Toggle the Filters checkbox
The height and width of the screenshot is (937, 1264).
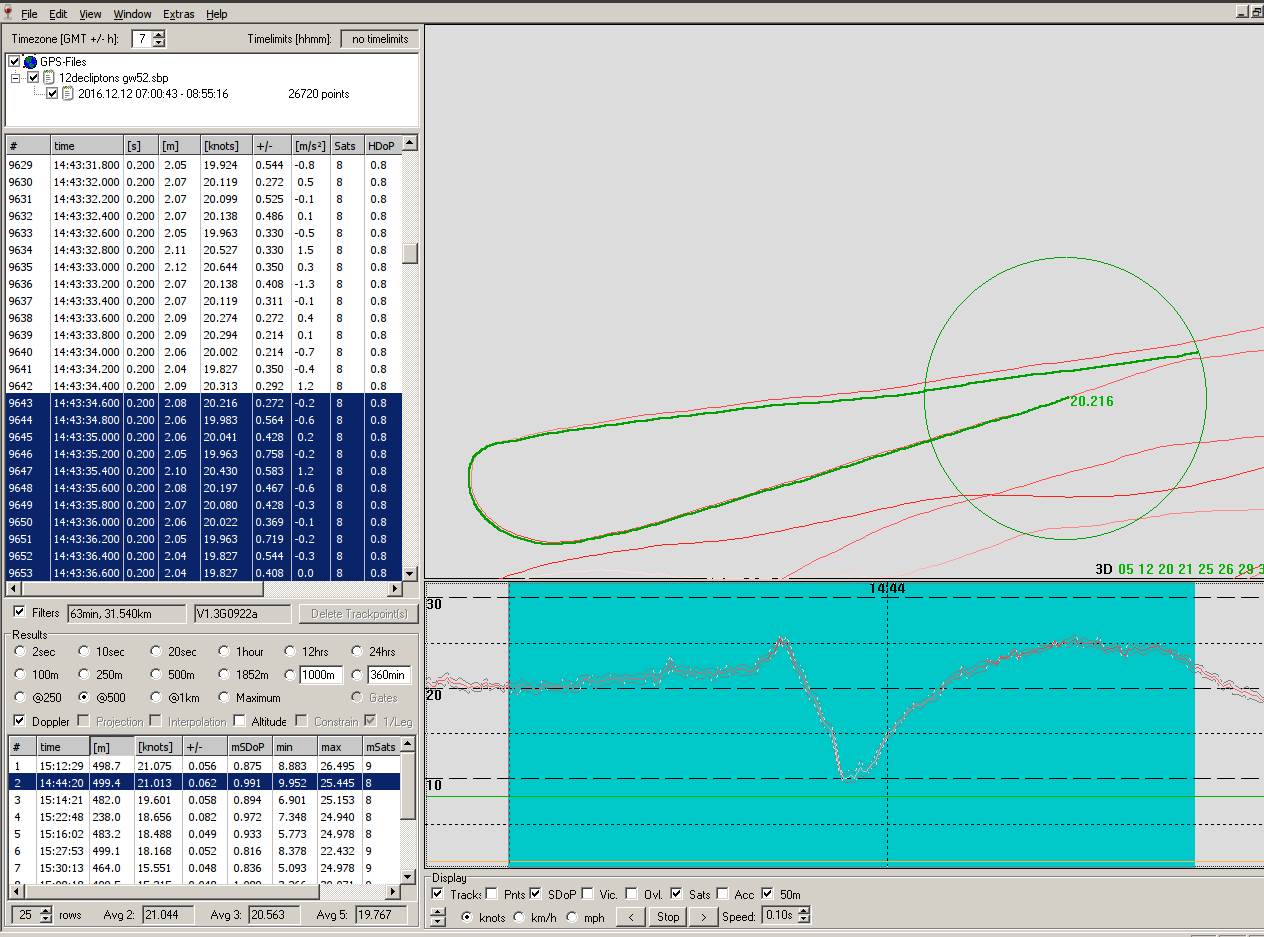pos(20,612)
